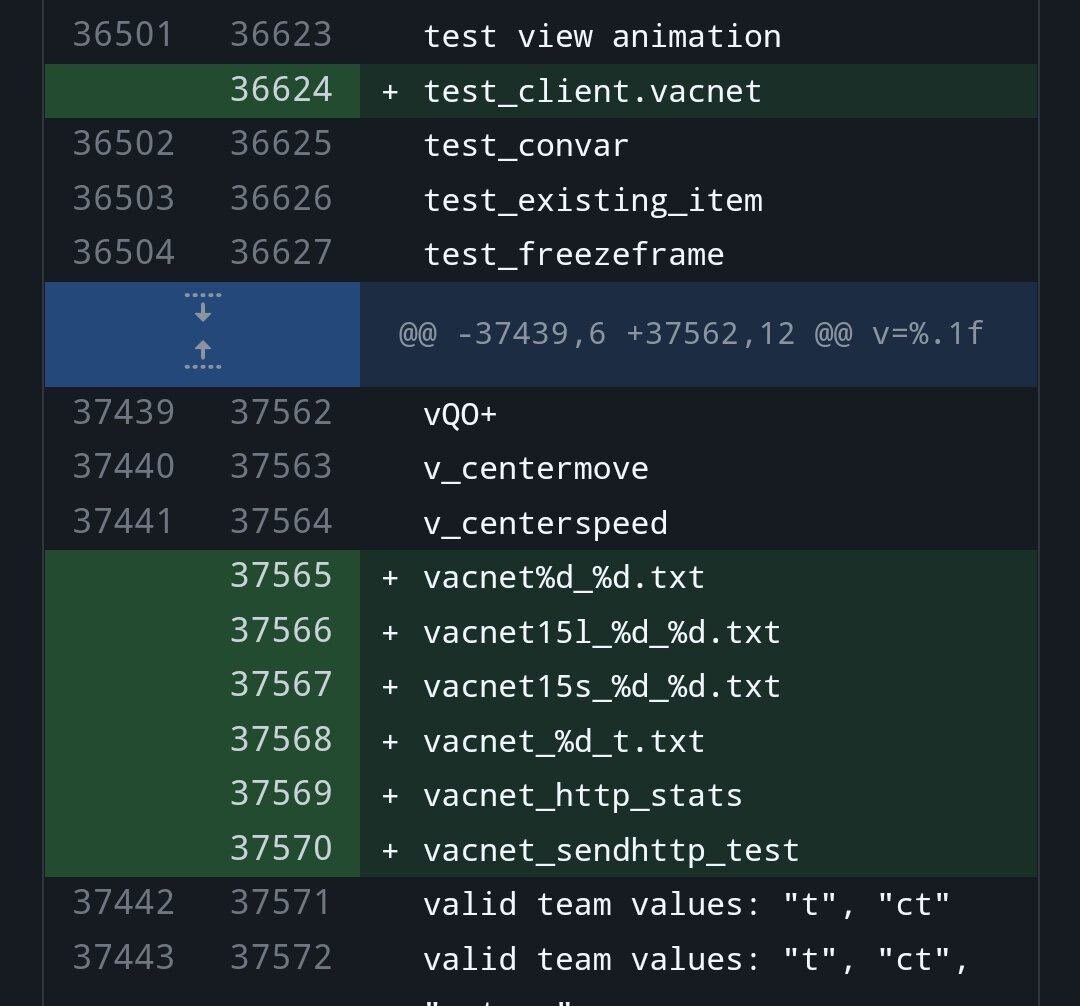The width and height of the screenshot is (1080, 1006).
Task: Click the plus marker beside vacnet15l_%d_%d.txt
Action: pos(390,632)
